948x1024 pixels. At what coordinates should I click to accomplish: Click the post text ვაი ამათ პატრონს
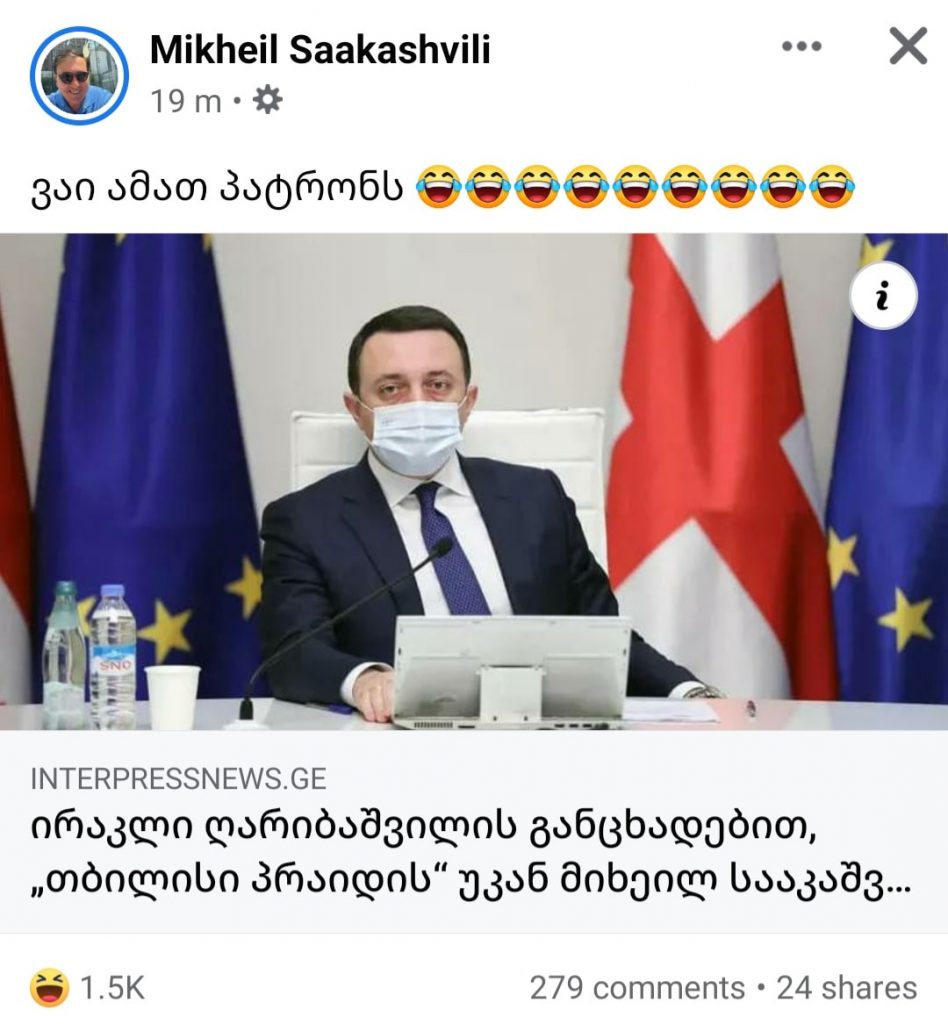[x=216, y=187]
